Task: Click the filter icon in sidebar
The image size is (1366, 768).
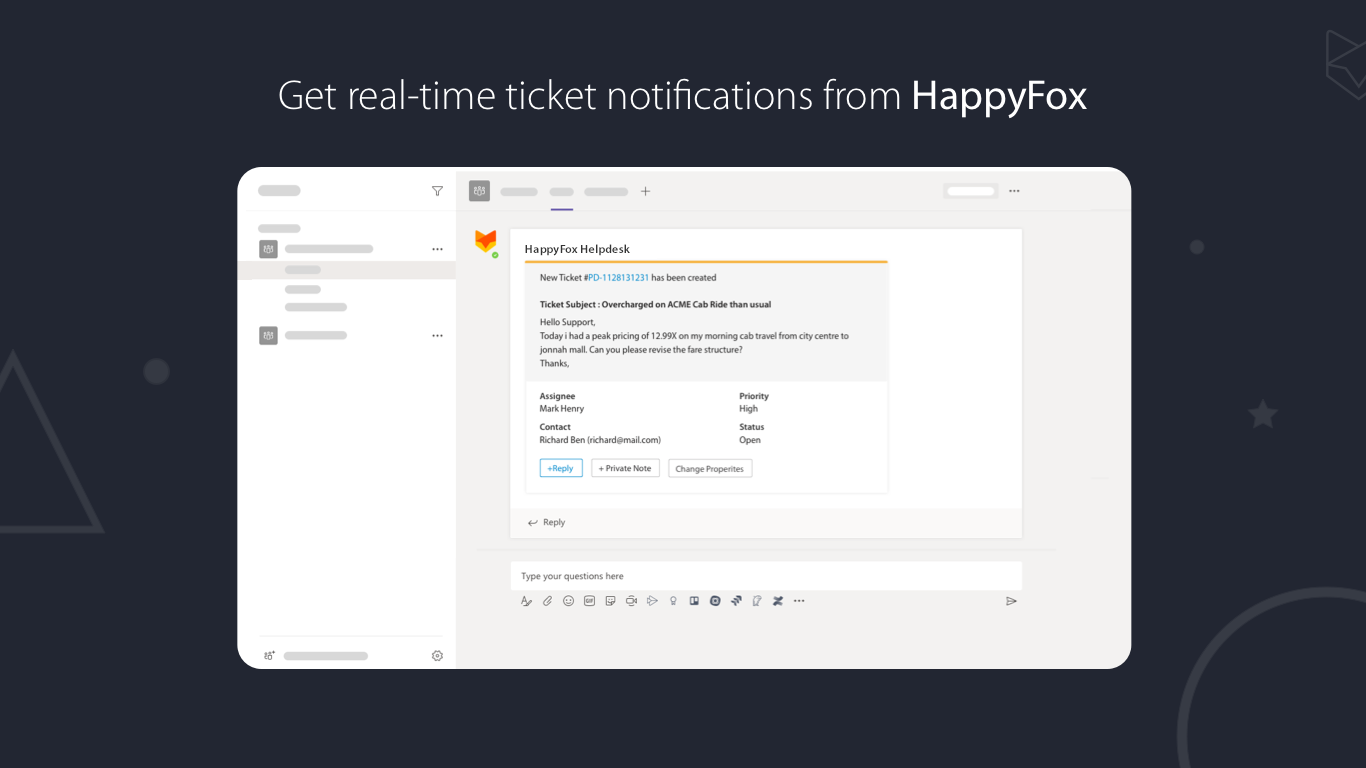Action: point(437,191)
